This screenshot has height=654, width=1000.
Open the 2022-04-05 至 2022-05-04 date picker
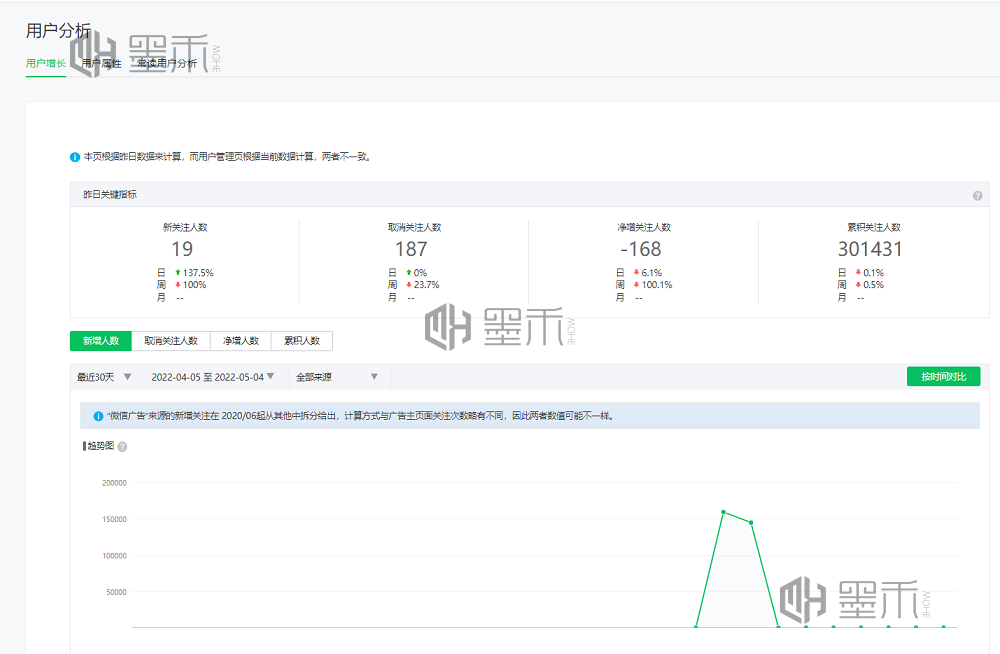tap(213, 377)
